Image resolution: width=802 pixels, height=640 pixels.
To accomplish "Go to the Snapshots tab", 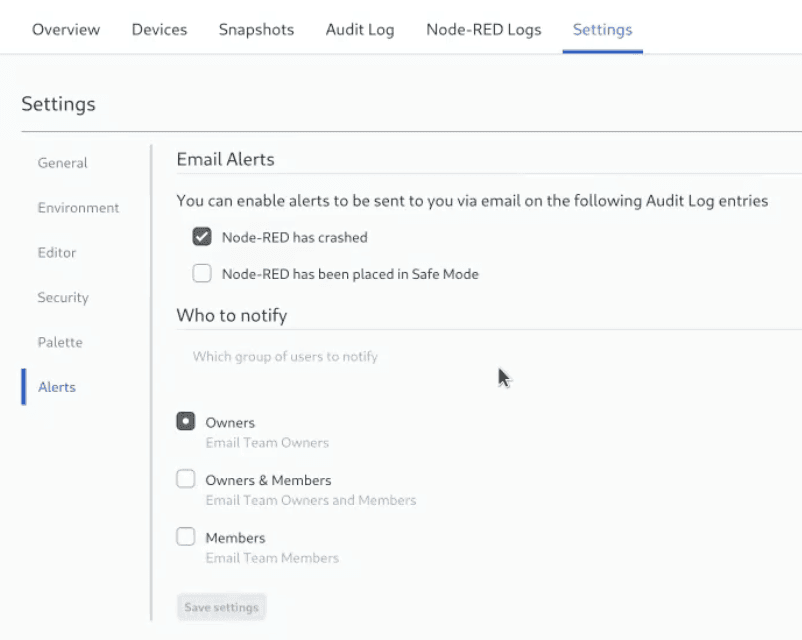I will pos(256,29).
